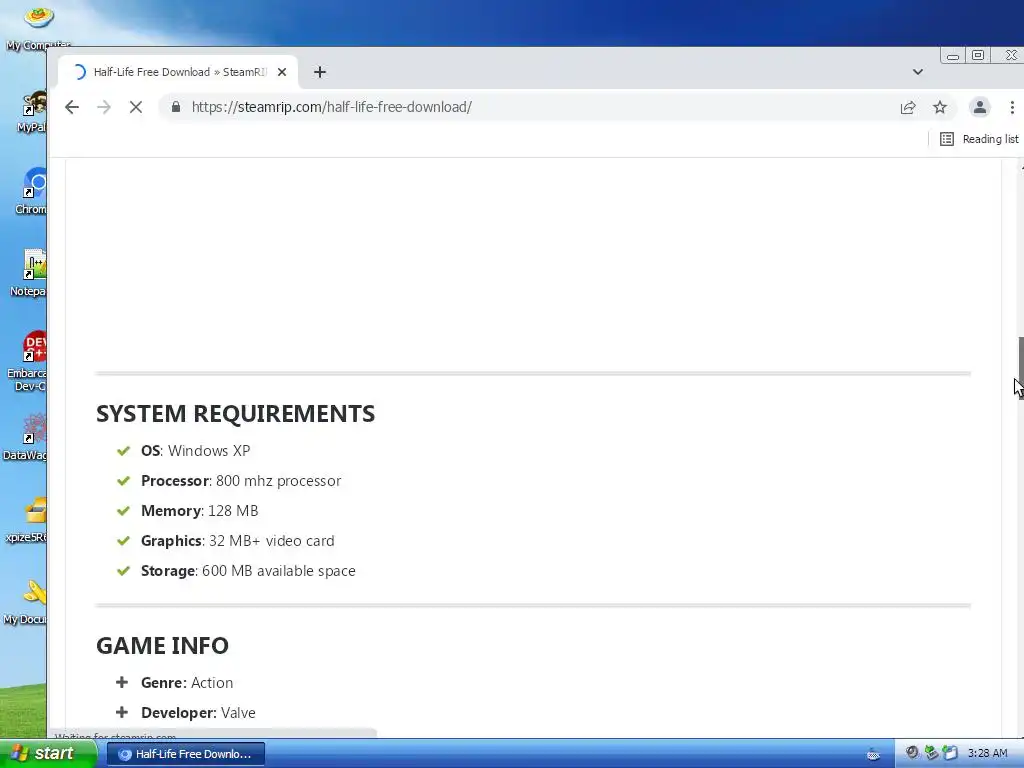Bookmark this page with the star
Viewport: 1024px width, 768px height.
(940, 107)
